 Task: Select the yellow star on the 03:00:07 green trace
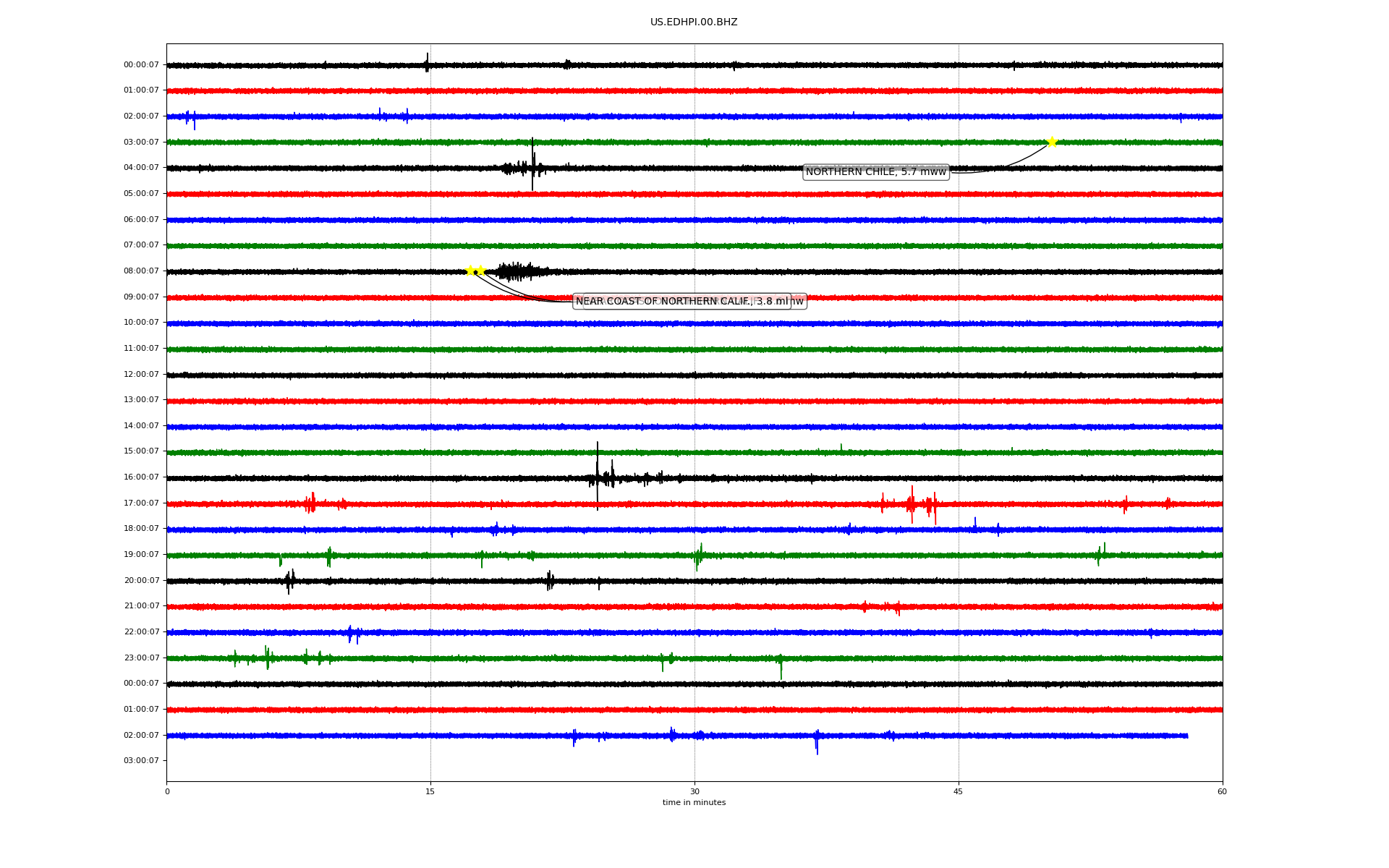coord(1052,142)
